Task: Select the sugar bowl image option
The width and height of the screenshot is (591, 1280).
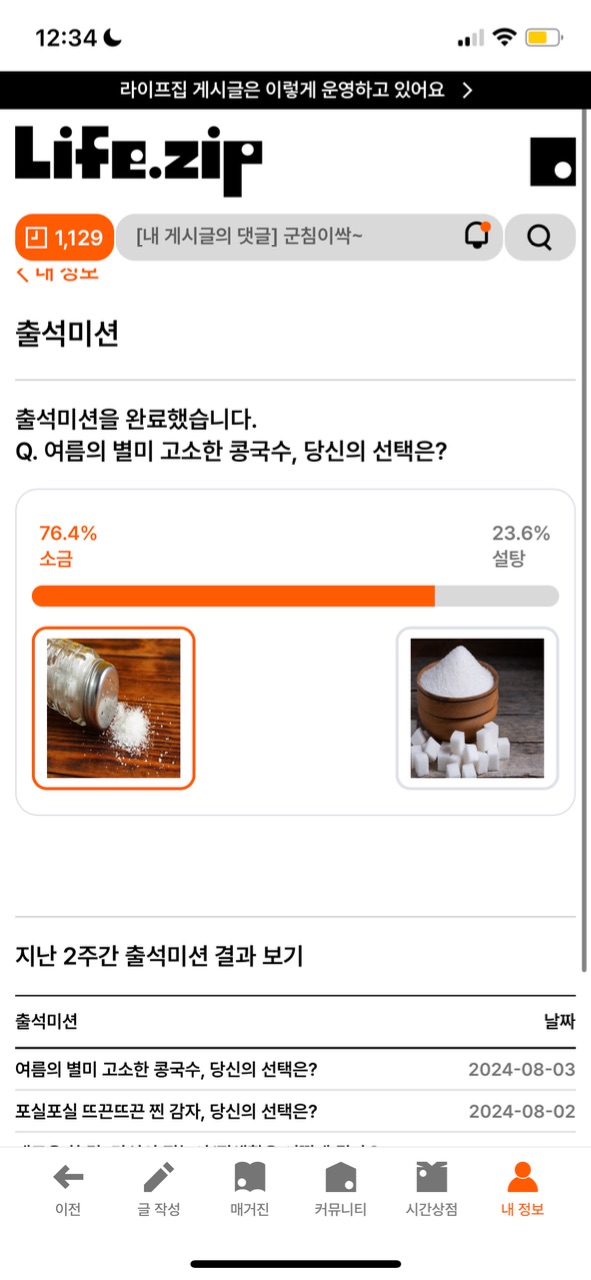Action: tap(477, 708)
